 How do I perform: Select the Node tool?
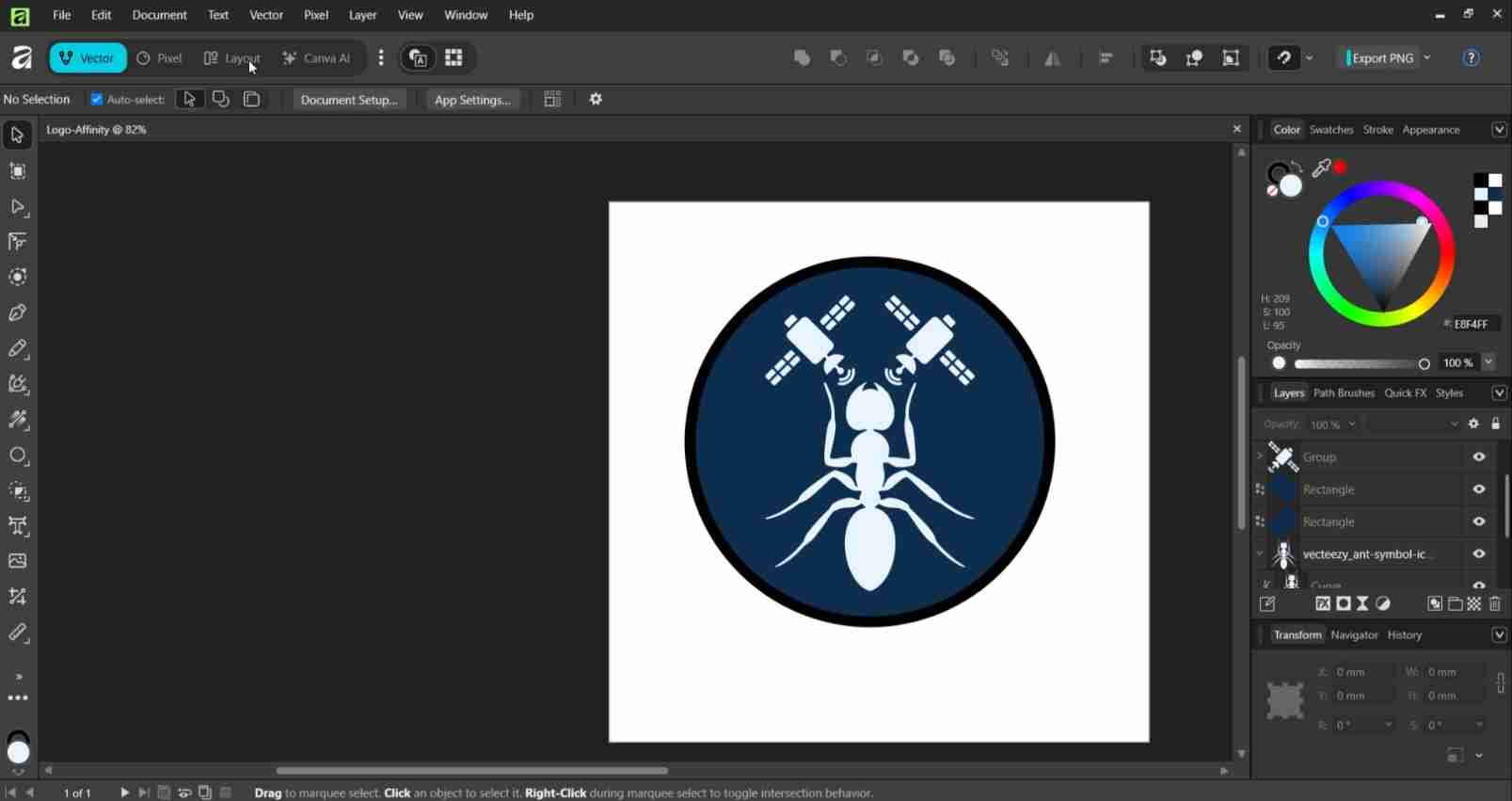coord(17,207)
